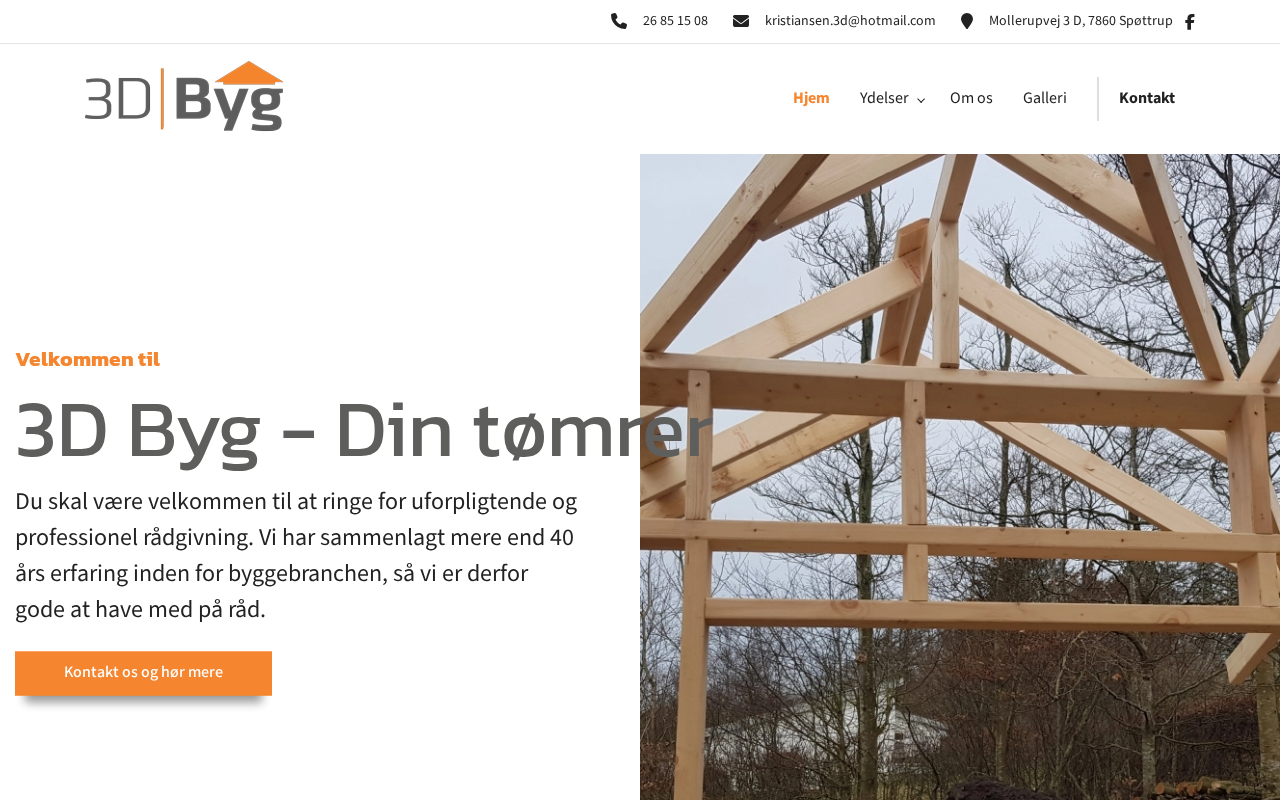Click the map pin location icon
This screenshot has width=1280, height=800.
point(967,21)
